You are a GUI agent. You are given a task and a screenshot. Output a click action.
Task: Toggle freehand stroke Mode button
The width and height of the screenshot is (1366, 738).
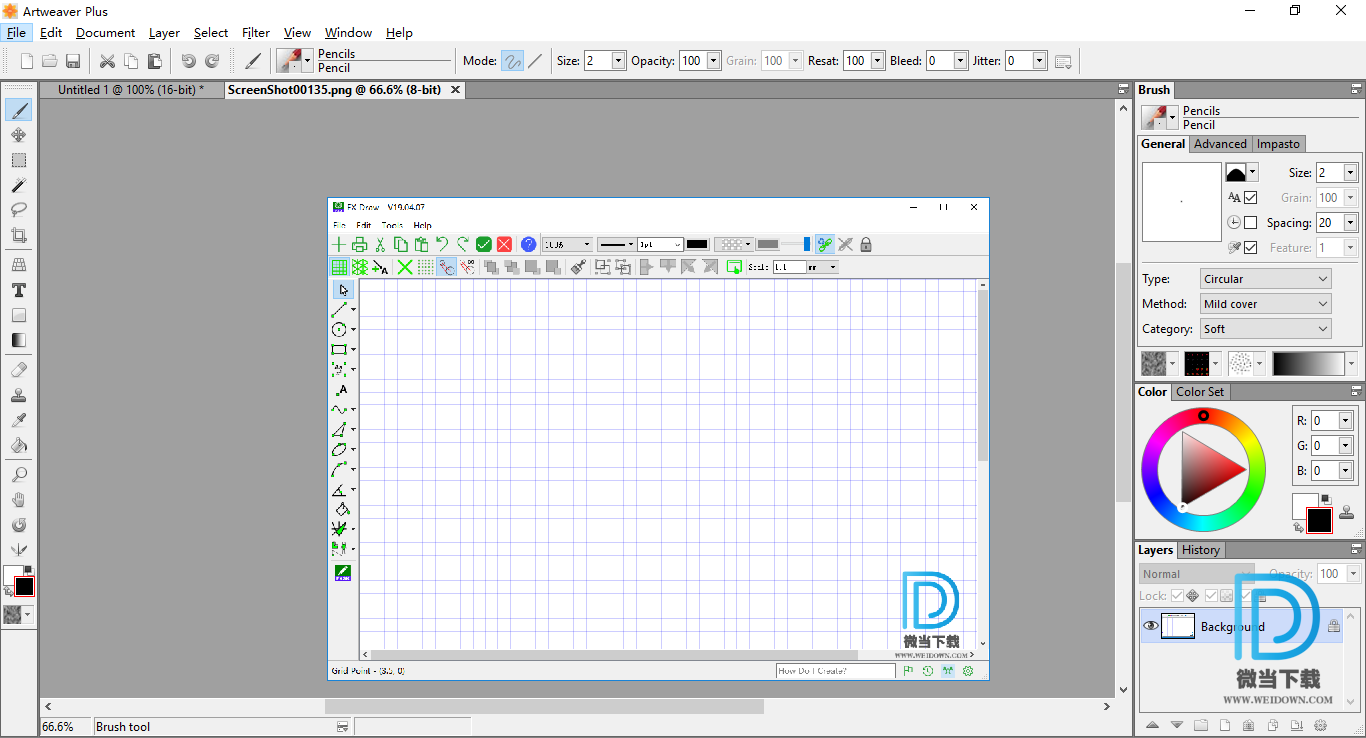pyautogui.click(x=512, y=61)
